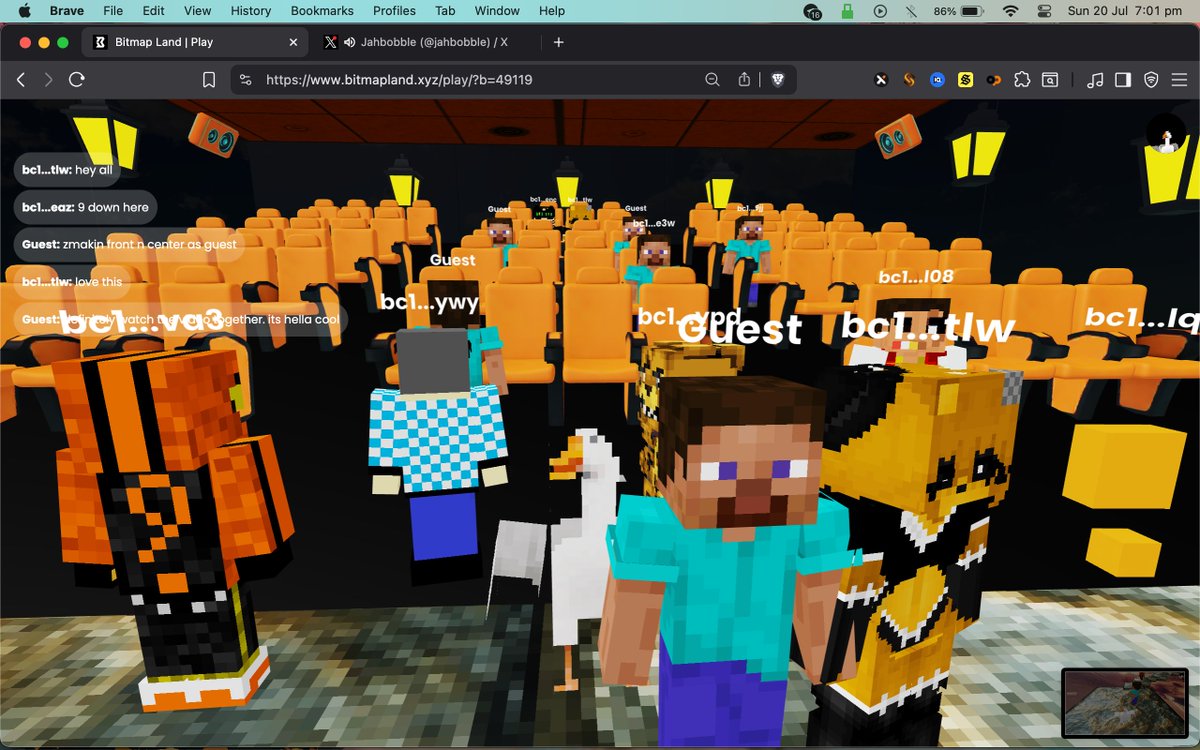Open the orange-and-black circle extension

tap(993, 80)
